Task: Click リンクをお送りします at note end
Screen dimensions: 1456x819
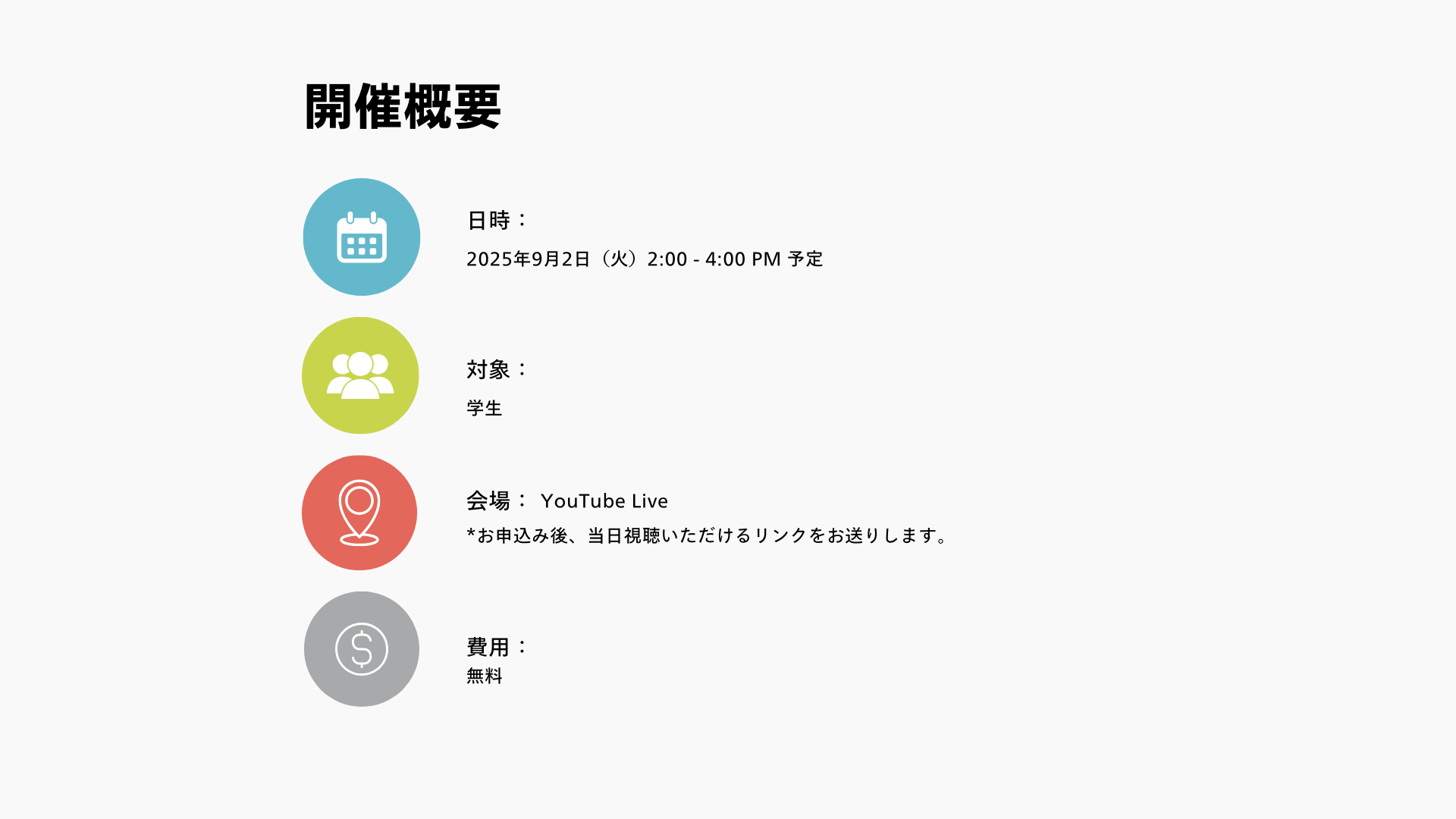Action: point(846,536)
